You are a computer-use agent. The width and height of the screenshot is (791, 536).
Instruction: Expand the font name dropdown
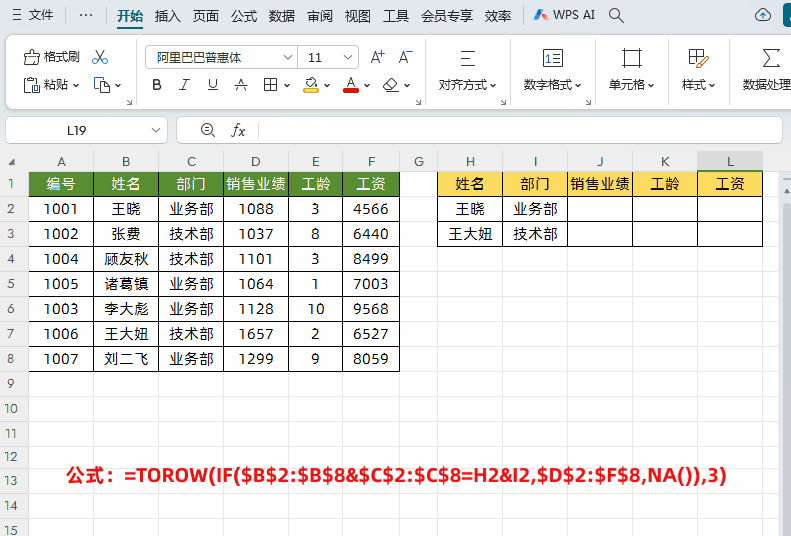click(x=287, y=58)
